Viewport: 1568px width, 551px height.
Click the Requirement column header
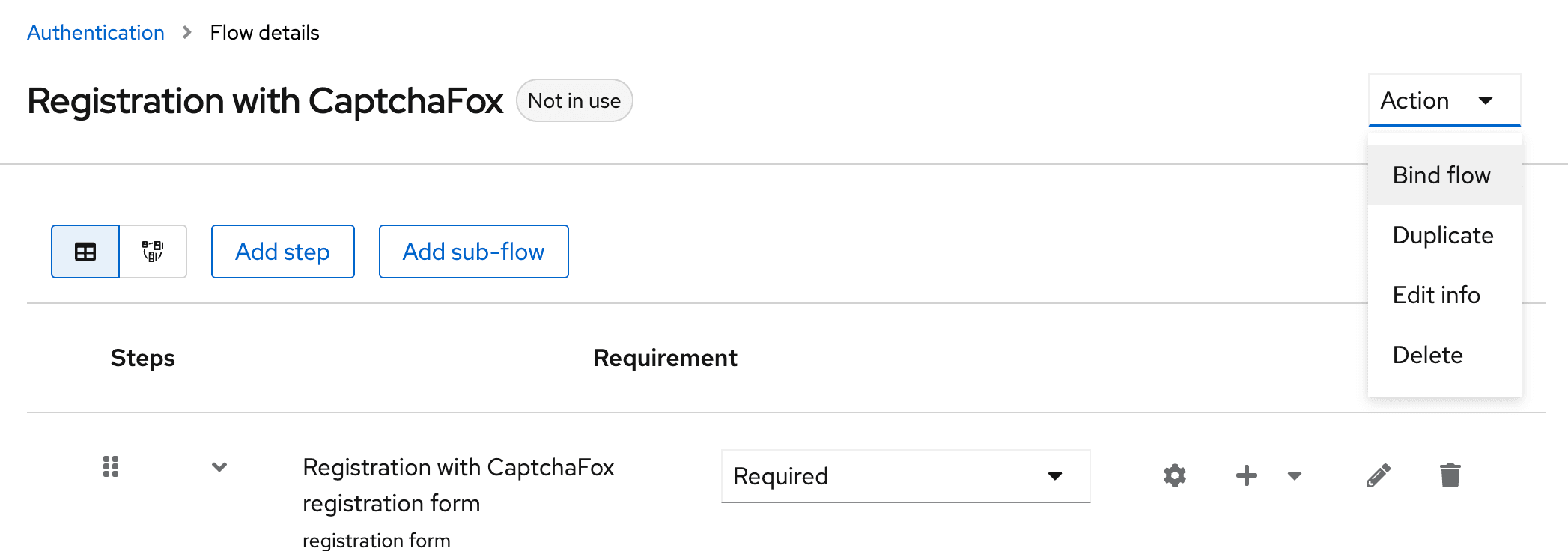[x=666, y=358]
